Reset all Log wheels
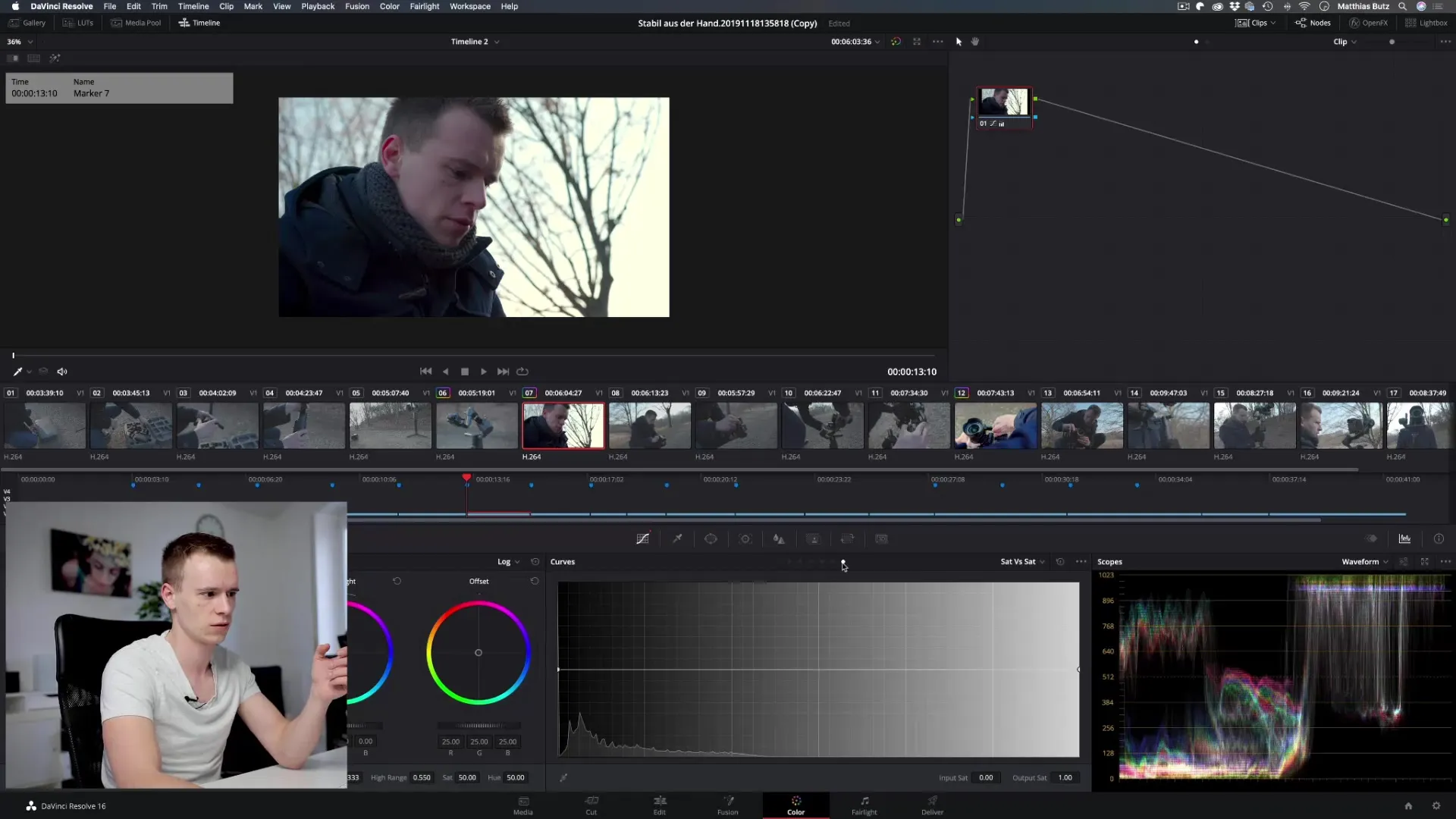Viewport: 1456px width, 819px height. pyautogui.click(x=535, y=562)
